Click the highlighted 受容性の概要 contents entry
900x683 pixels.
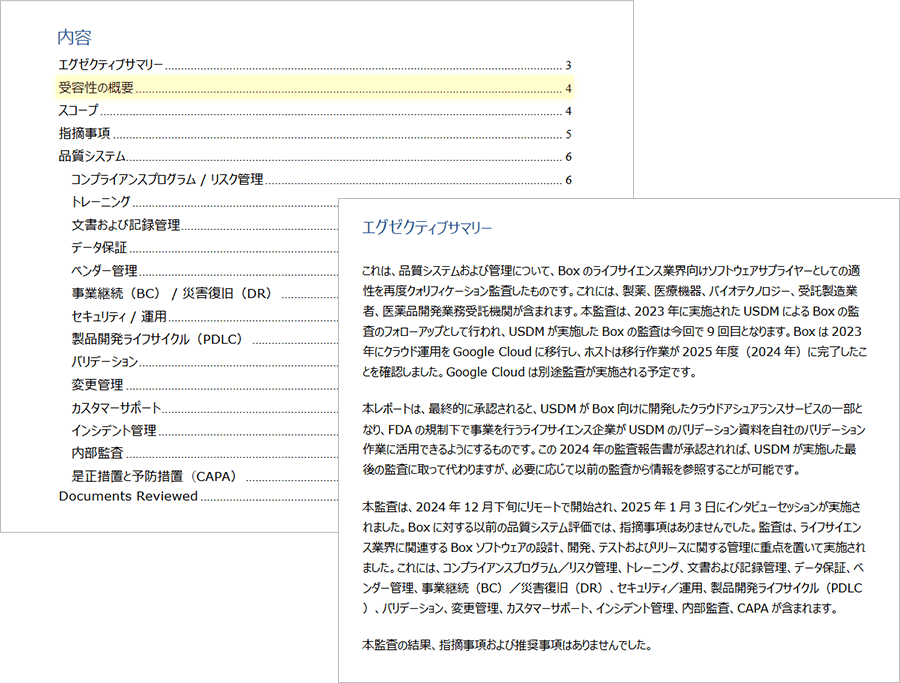96,88
